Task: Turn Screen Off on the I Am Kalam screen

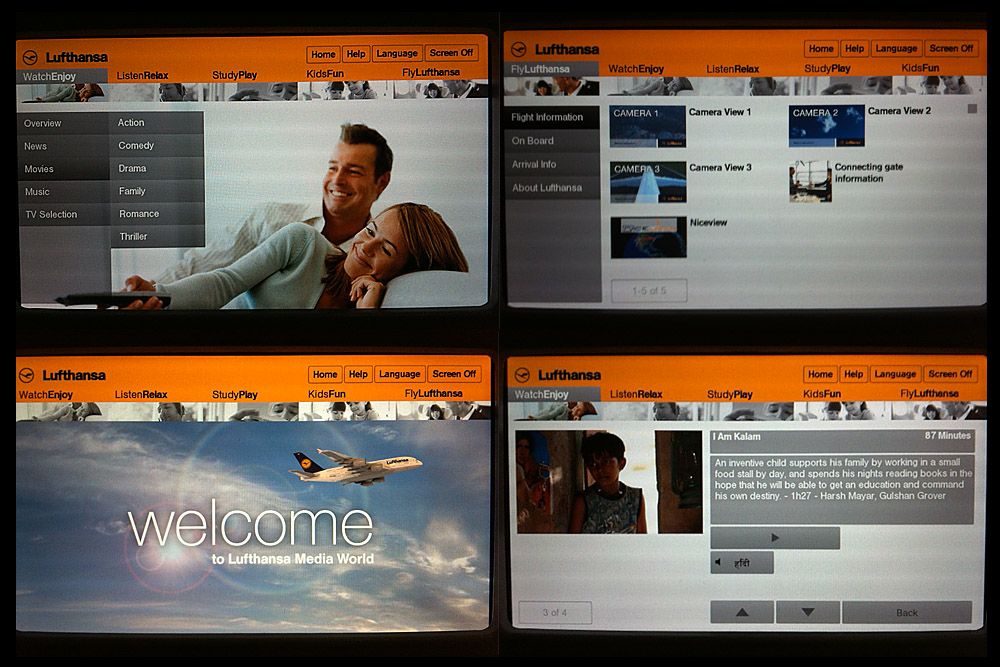Action: pos(950,374)
